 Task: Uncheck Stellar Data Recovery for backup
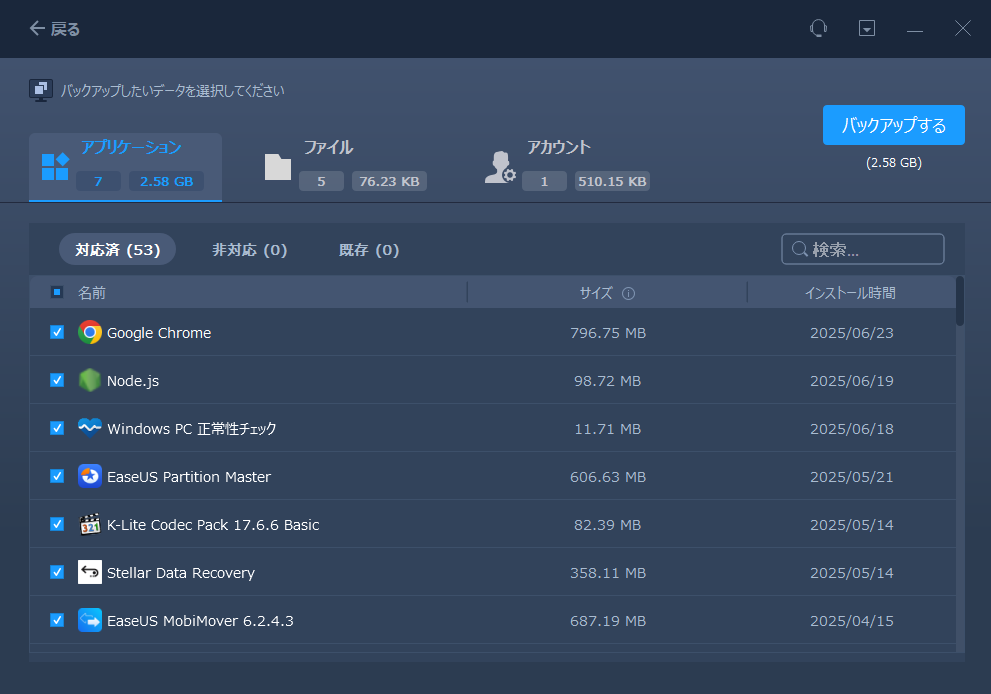pos(56,572)
